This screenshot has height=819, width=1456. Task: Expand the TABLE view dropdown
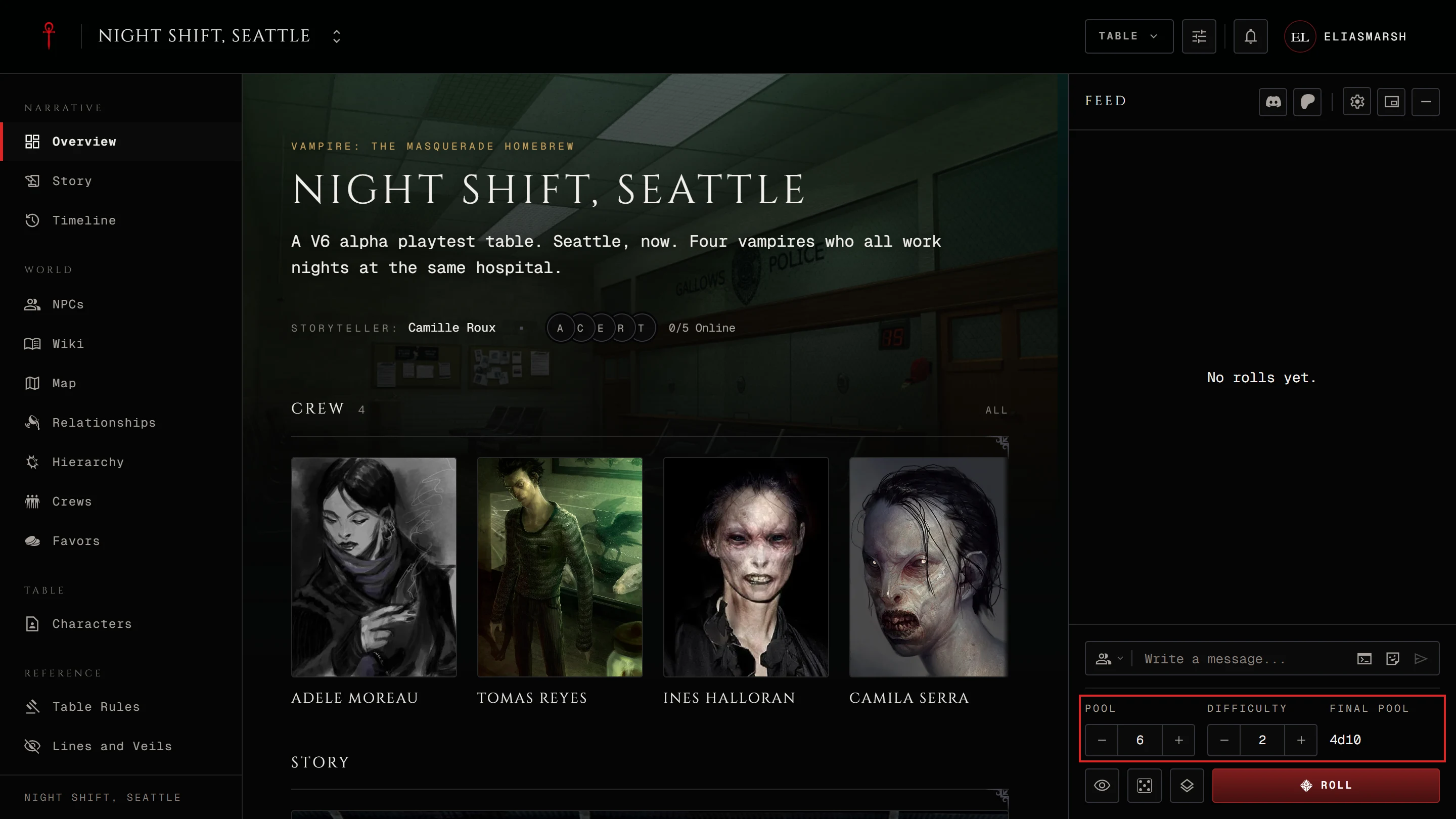coord(1129,36)
